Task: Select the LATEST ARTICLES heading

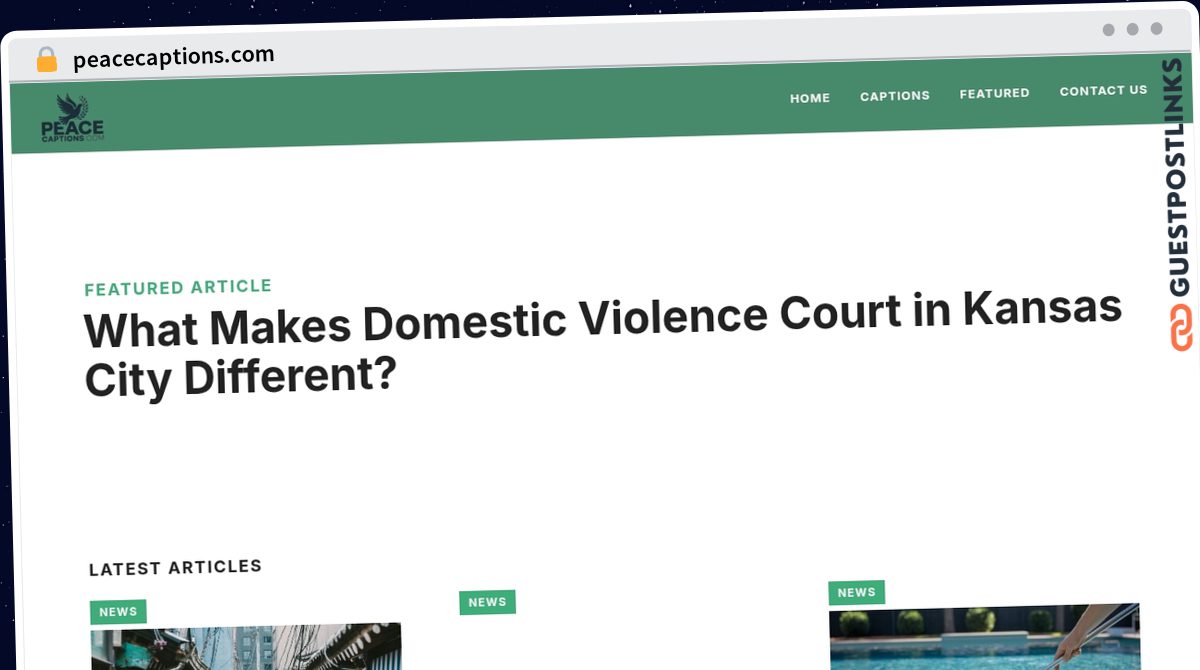Action: 175,567
